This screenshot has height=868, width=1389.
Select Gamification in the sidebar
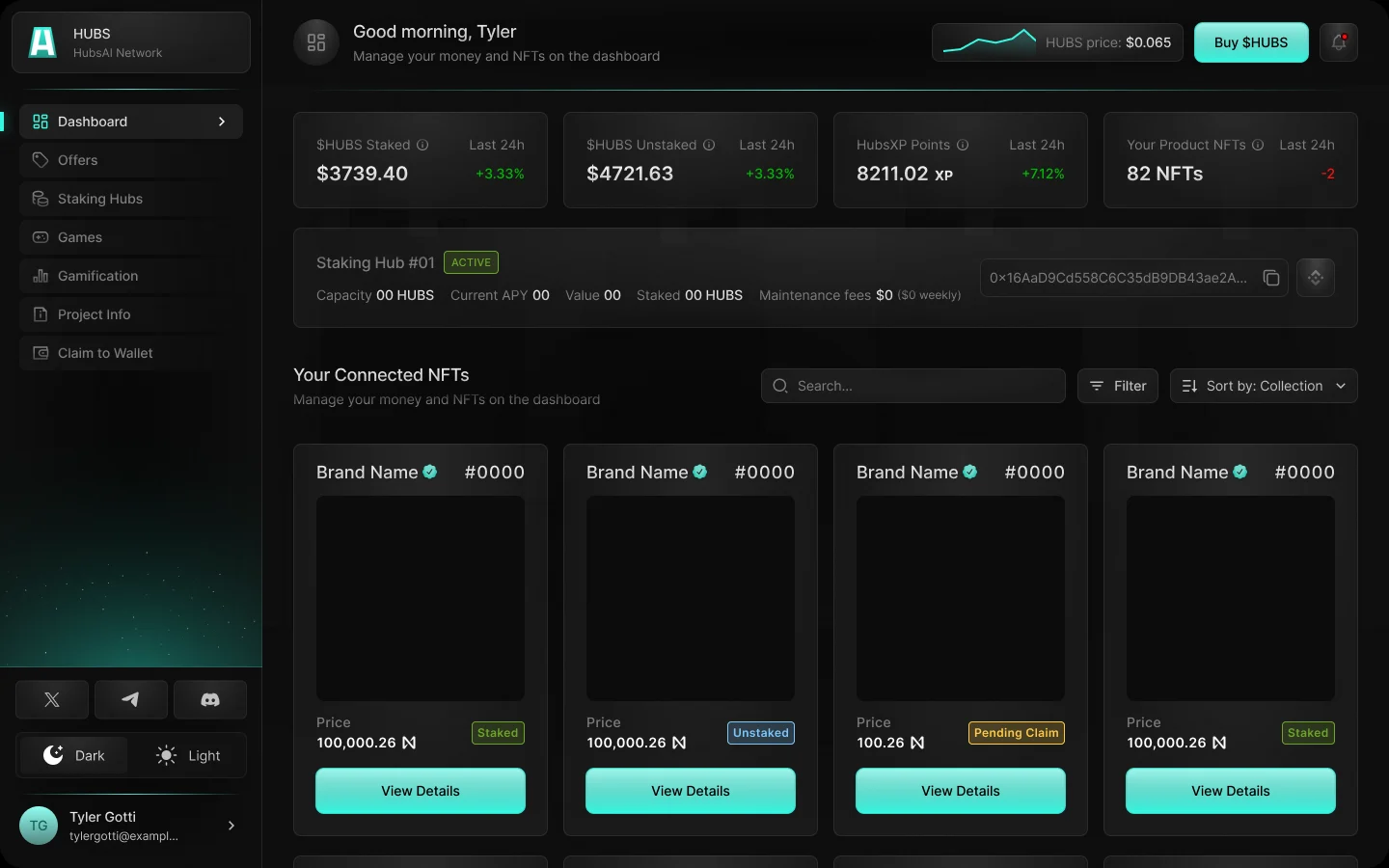130,276
